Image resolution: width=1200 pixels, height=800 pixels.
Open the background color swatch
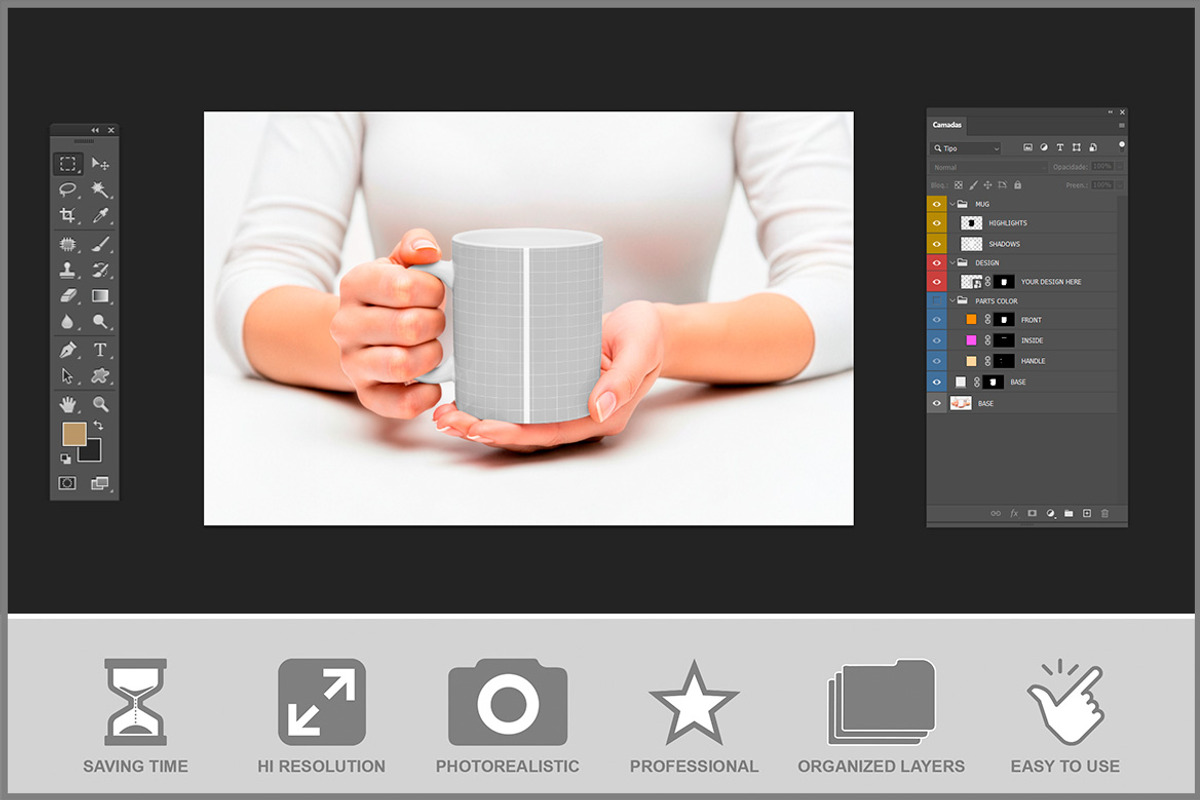[x=92, y=452]
